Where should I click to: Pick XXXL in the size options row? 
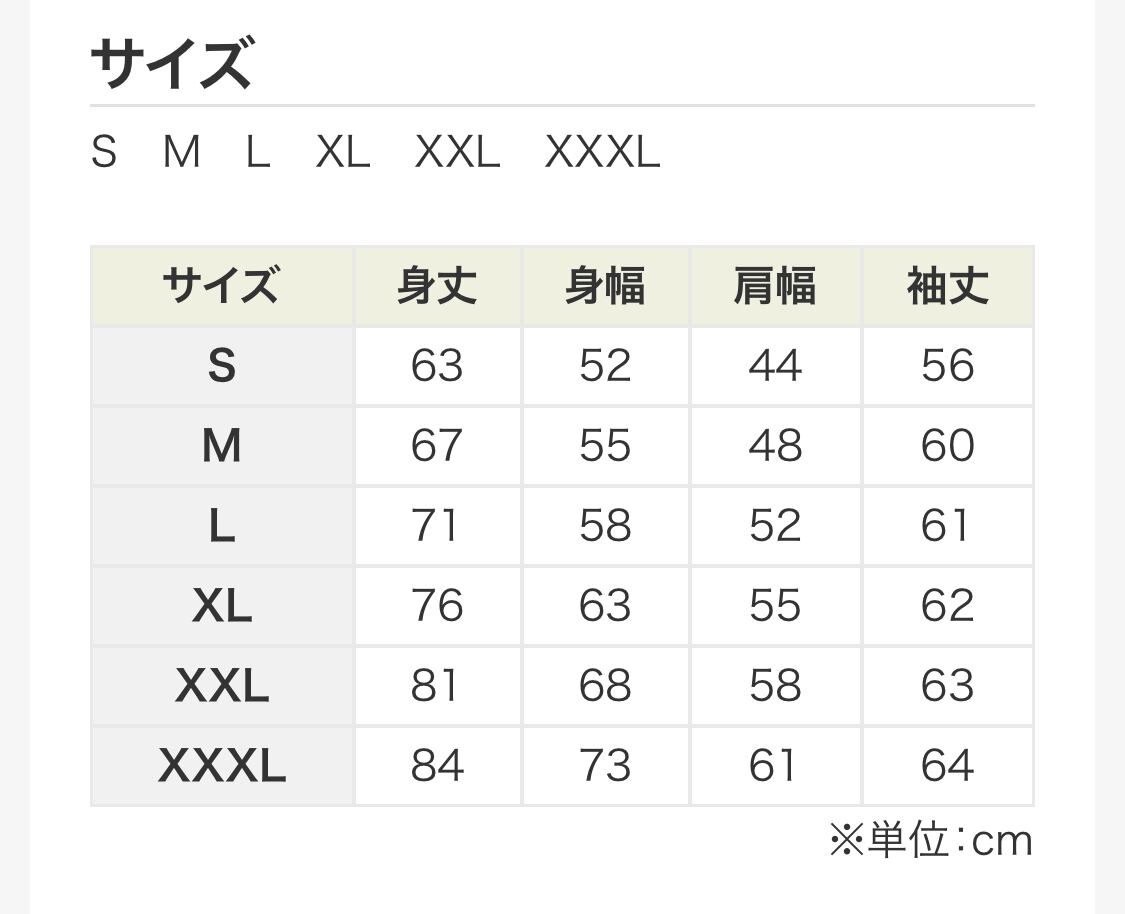pyautogui.click(x=602, y=153)
